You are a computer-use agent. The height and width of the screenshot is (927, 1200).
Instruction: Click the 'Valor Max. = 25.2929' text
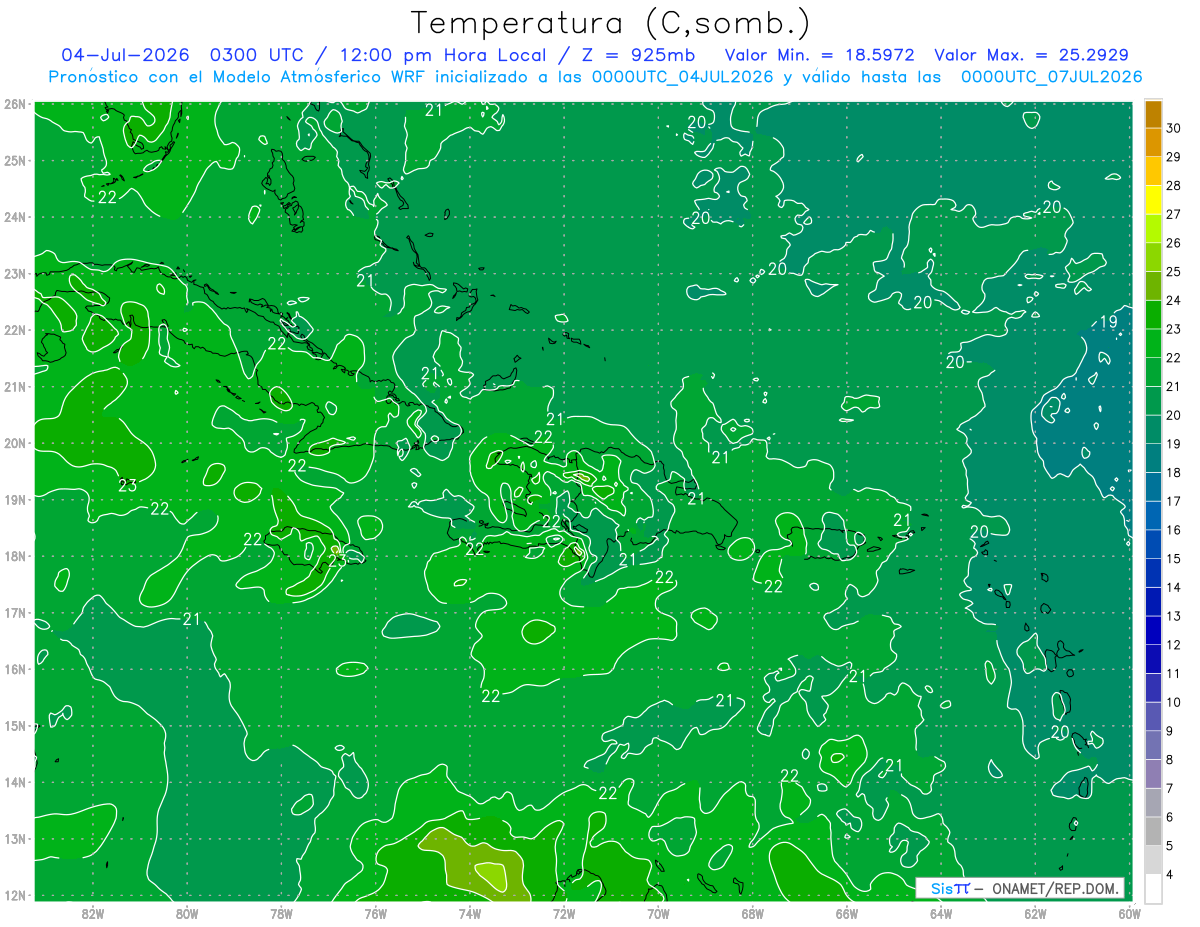[x=1031, y=55]
